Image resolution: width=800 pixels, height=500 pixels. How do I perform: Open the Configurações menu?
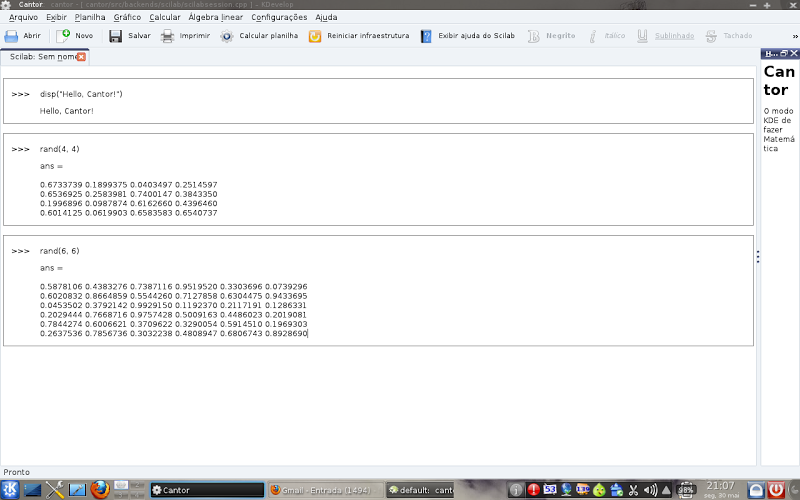pyautogui.click(x=279, y=17)
